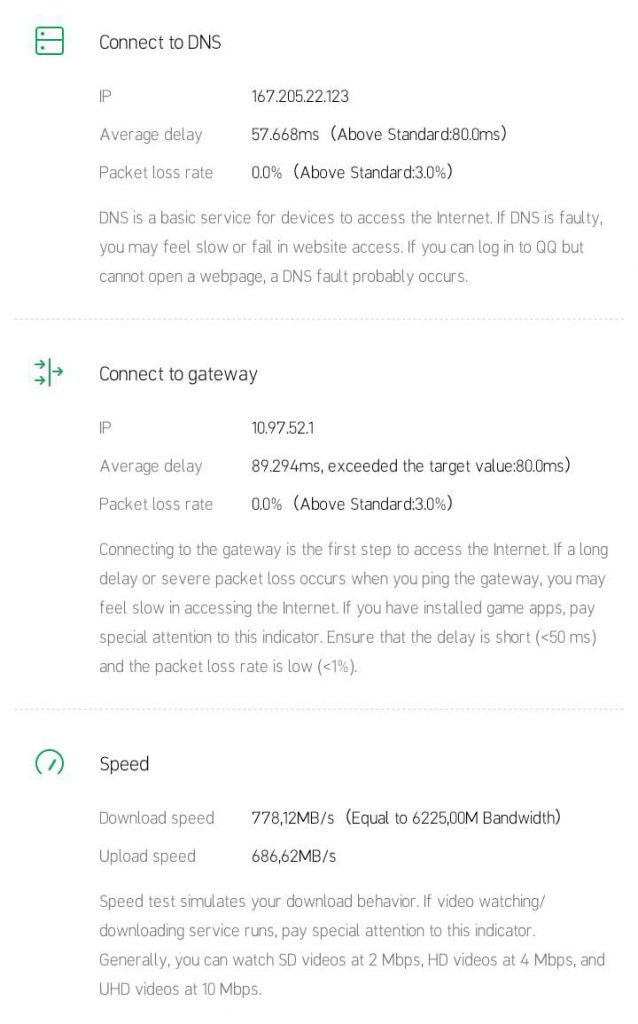Click DNS IP address 167.205.22.123
Image resolution: width=638 pixels, height=1024 pixels.
pos(300,97)
